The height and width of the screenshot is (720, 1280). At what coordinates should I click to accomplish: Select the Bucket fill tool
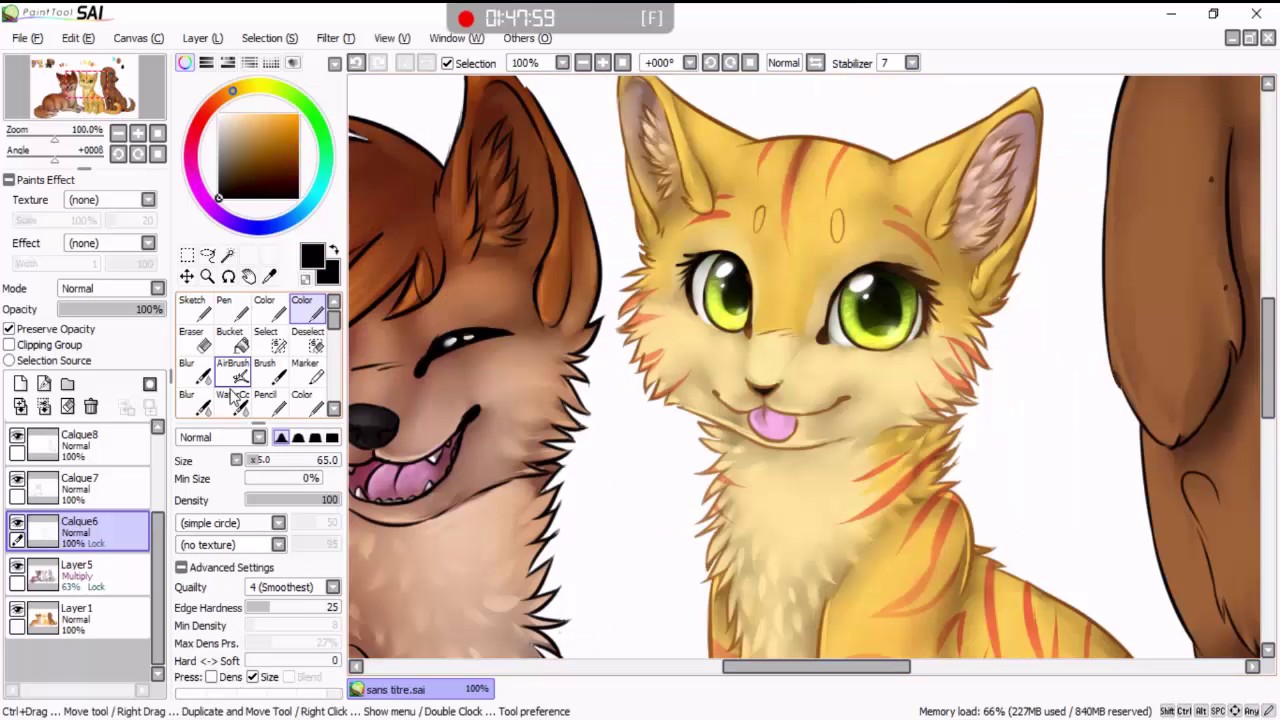click(x=231, y=340)
